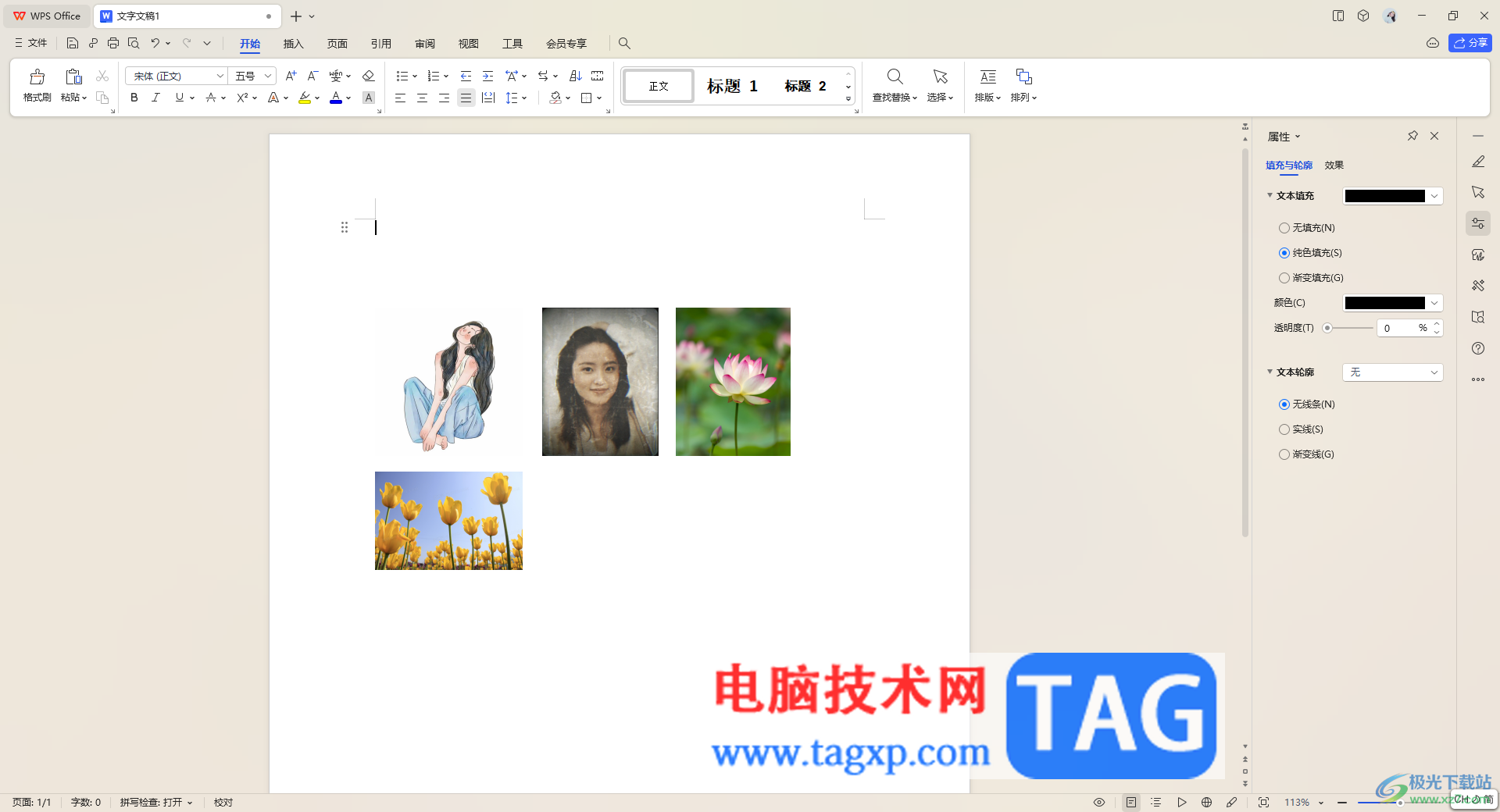The height and width of the screenshot is (812, 1500).
Task: Toggle eye protection mode in status bar
Action: coord(1099,803)
